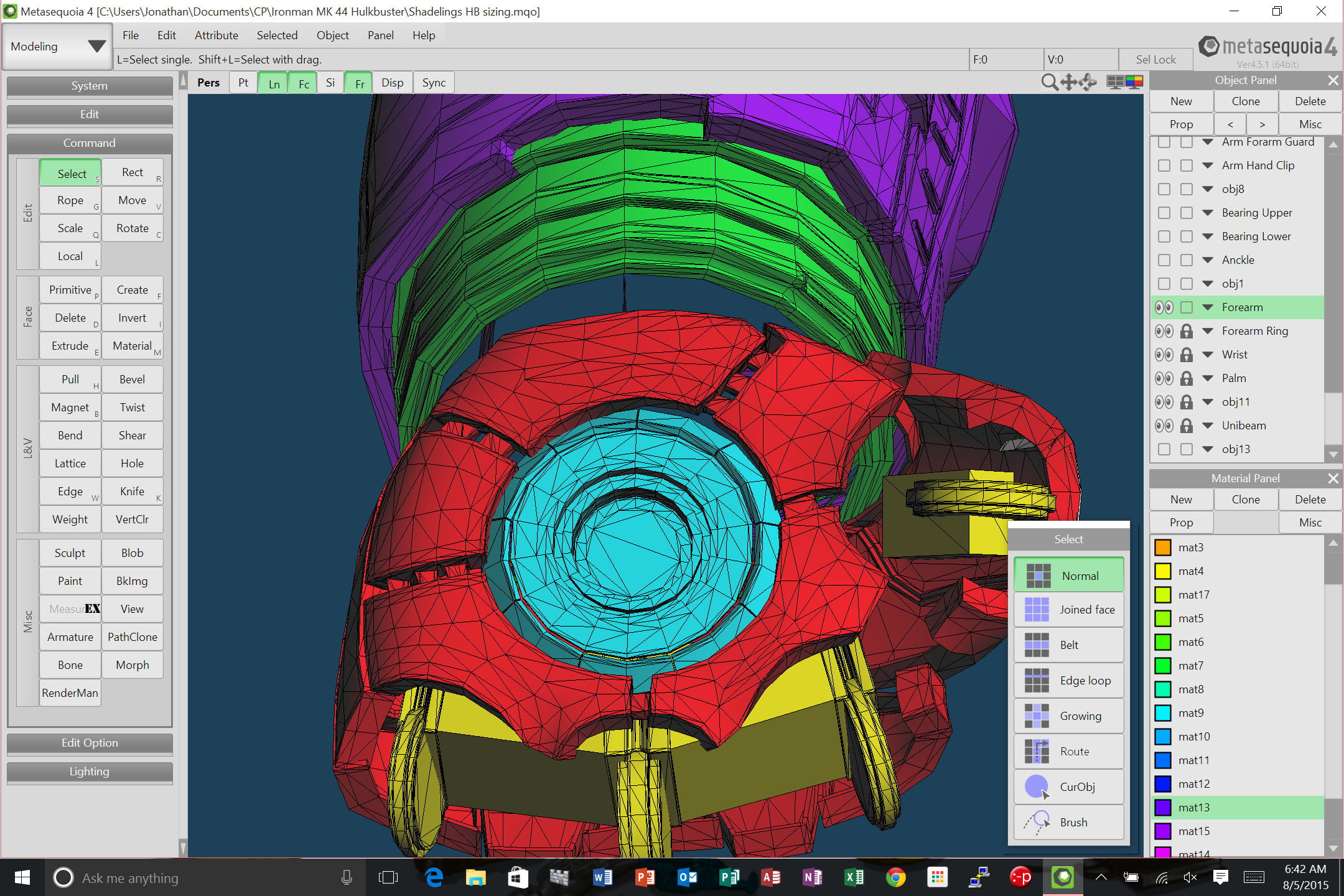Open the Selected menu

pos(278,35)
